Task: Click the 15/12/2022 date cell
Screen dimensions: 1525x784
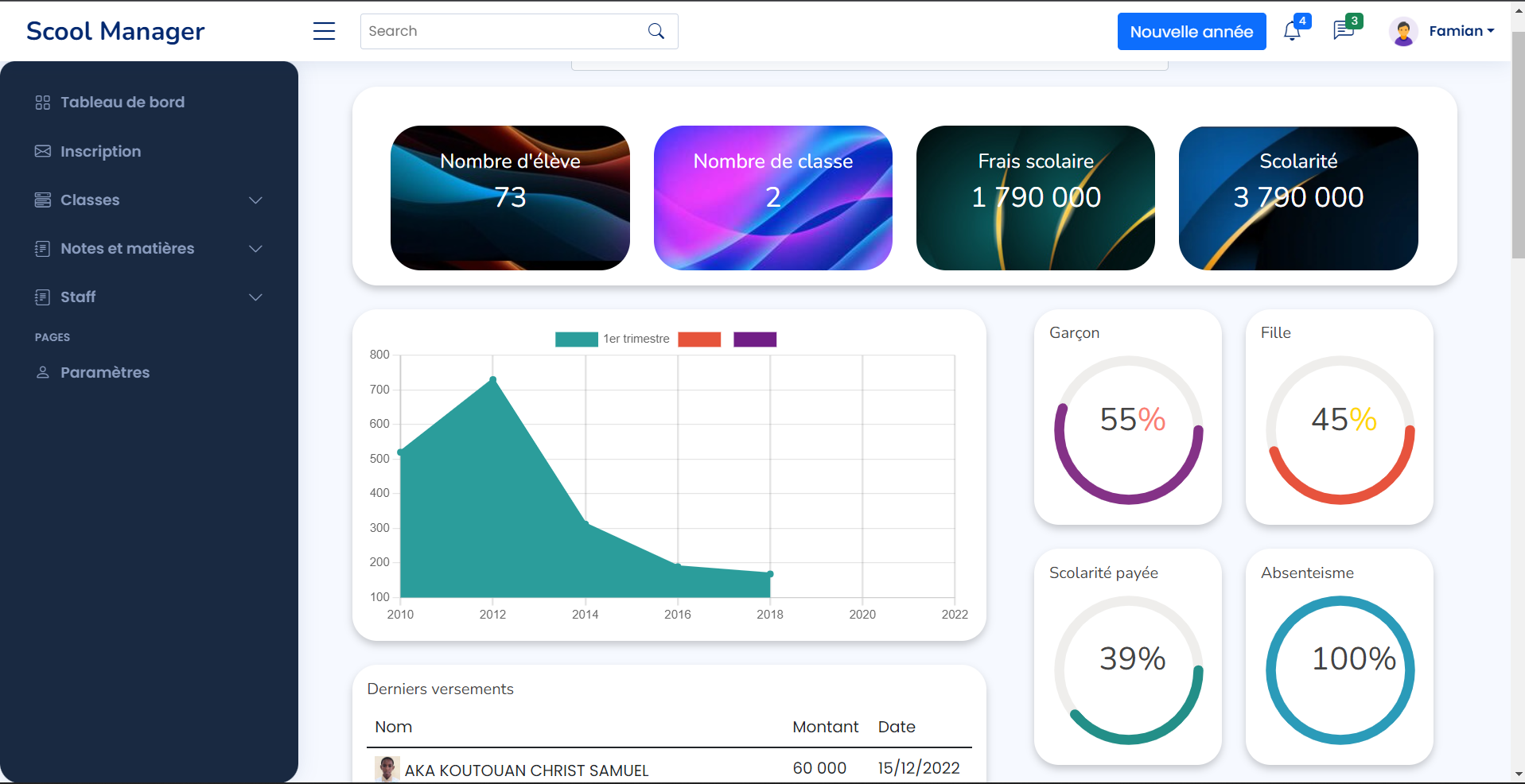Action: (x=919, y=768)
